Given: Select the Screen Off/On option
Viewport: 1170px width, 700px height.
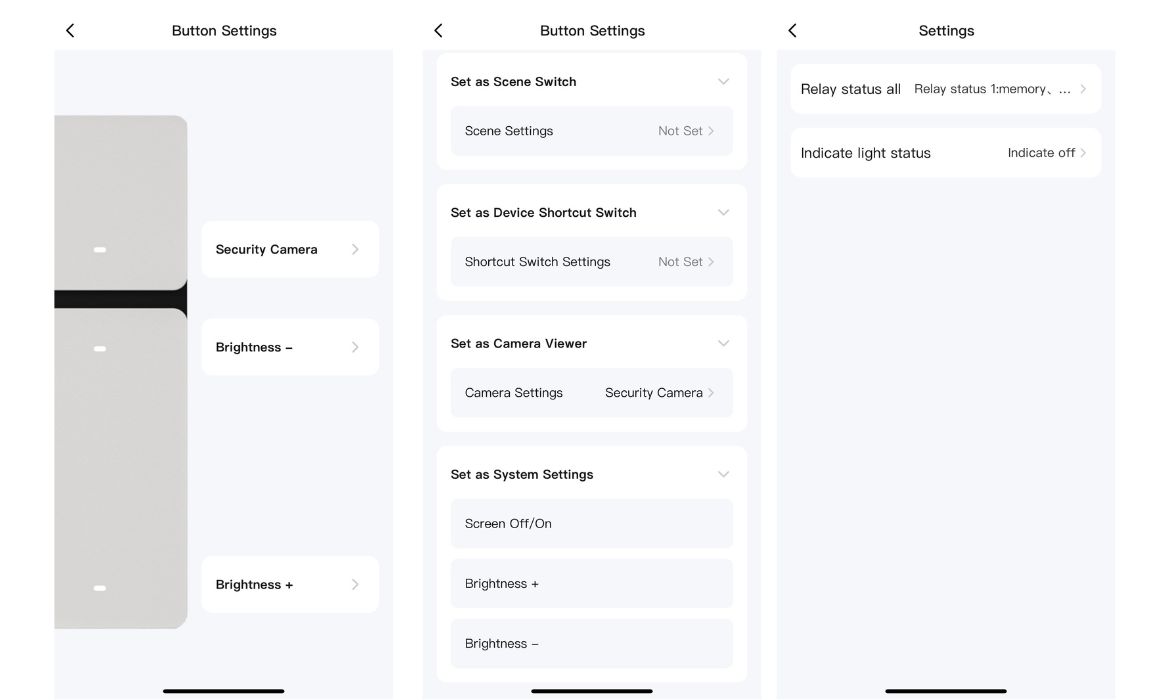Looking at the screenshot, I should pyautogui.click(x=591, y=524).
